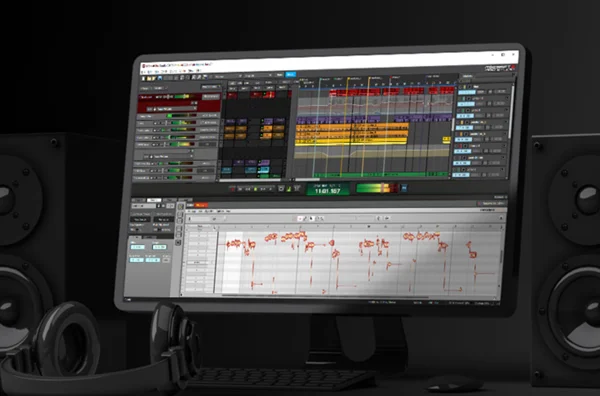Click the Add Track button above track list
This screenshot has height=396, width=600.
pos(145,89)
